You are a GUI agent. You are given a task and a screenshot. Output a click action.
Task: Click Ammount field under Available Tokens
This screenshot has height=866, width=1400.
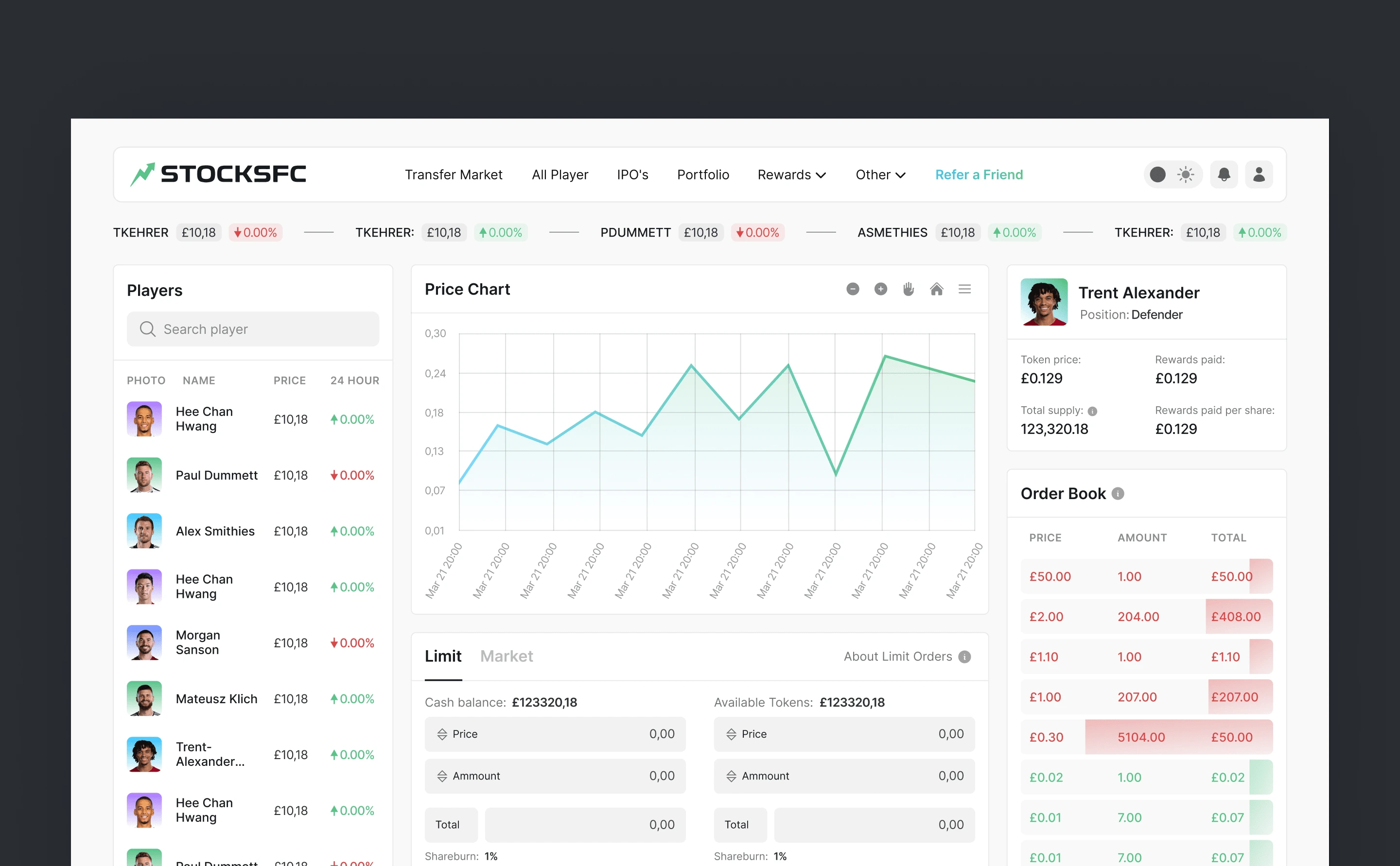(x=844, y=776)
